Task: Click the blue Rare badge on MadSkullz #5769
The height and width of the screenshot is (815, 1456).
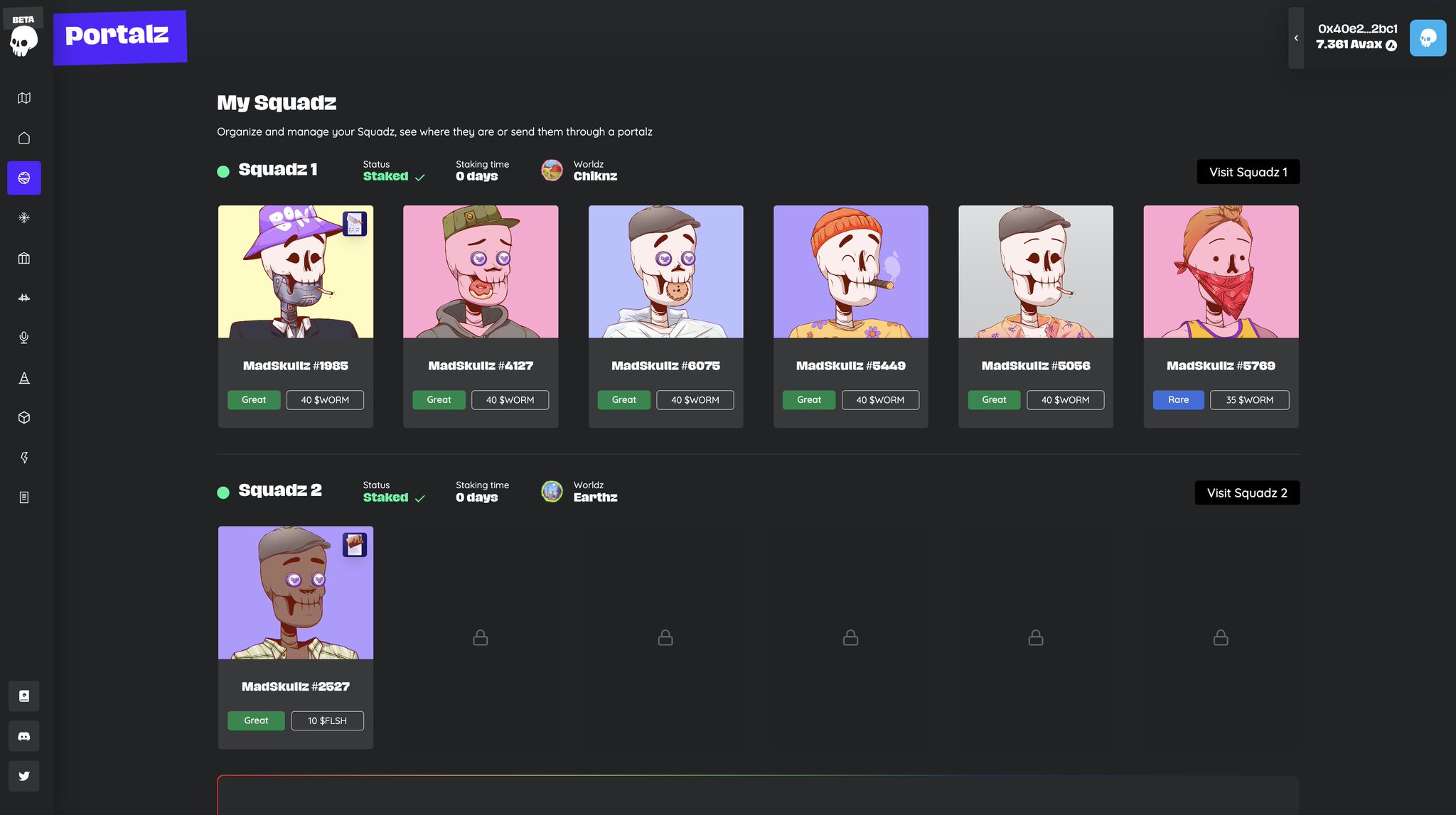Action: [1178, 400]
